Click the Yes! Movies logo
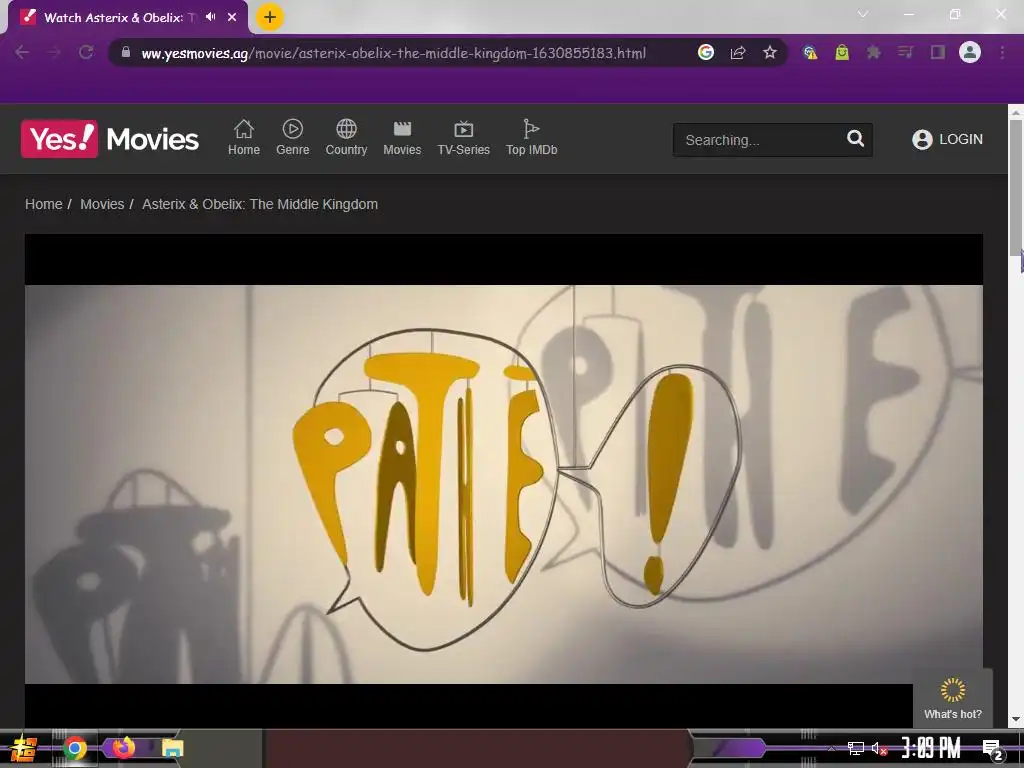The height and width of the screenshot is (768, 1024). coord(110,138)
